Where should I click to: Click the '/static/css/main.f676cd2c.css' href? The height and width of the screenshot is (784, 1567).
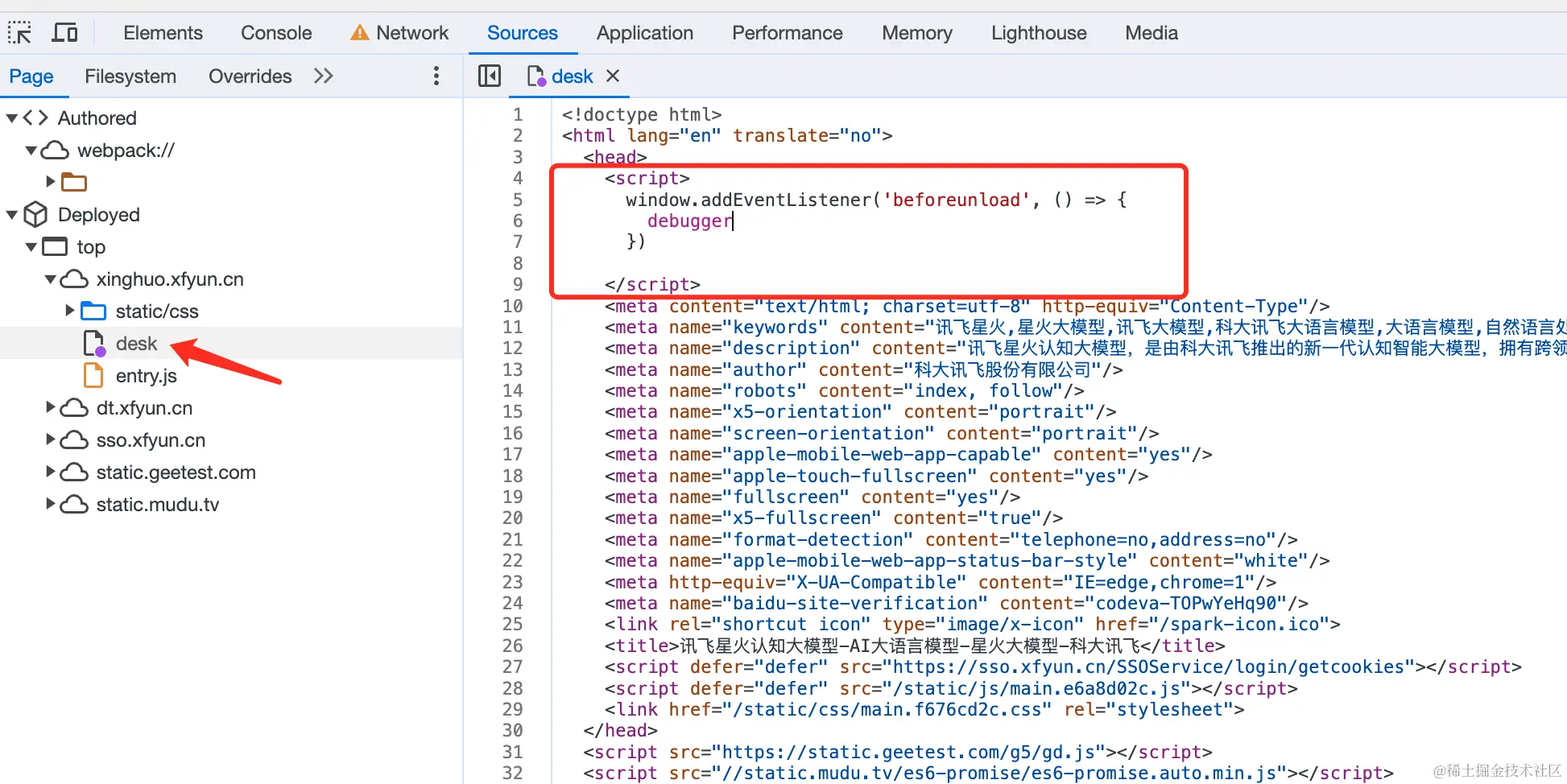[887, 709]
